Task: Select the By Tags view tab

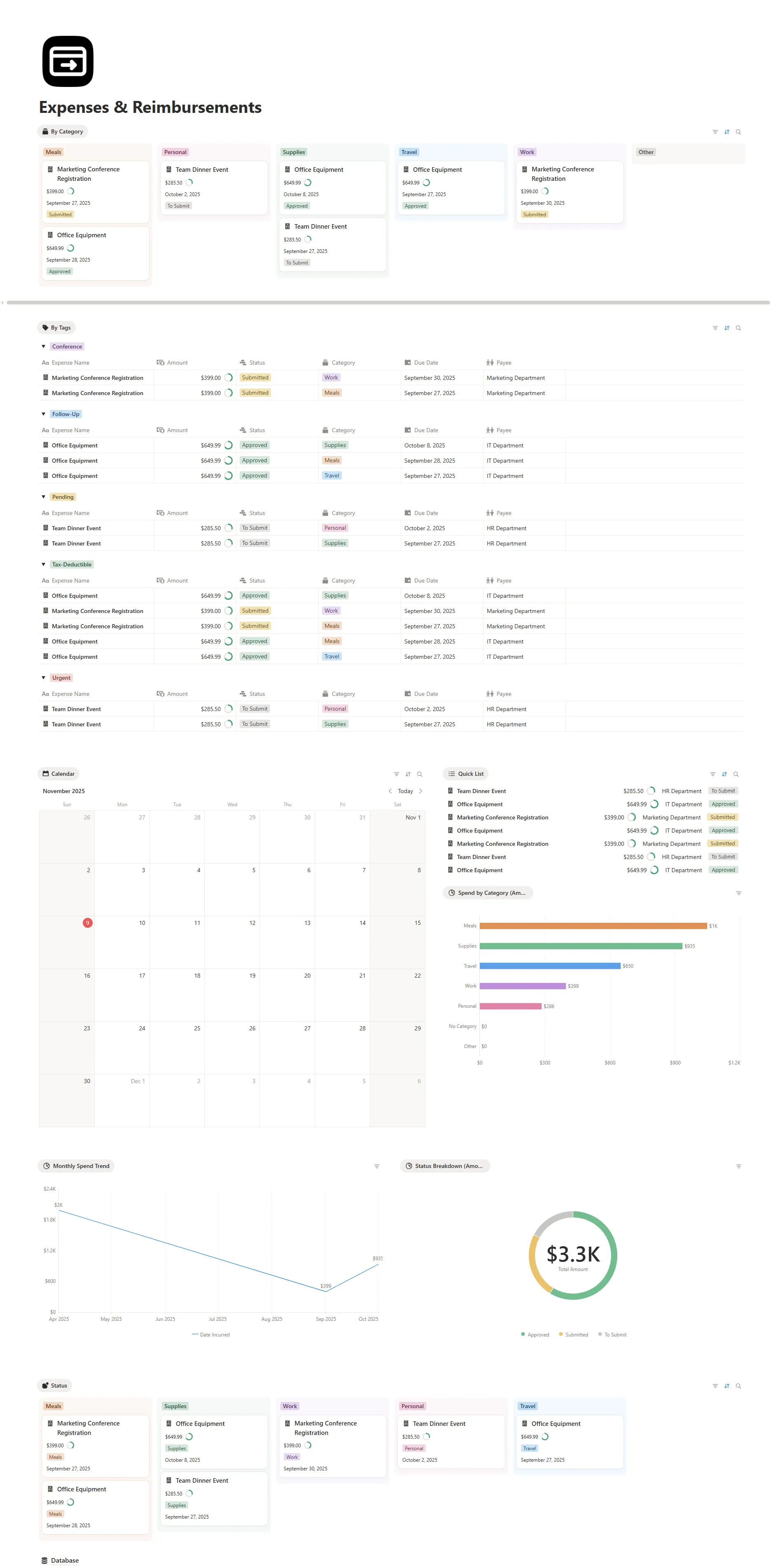Action: point(56,328)
